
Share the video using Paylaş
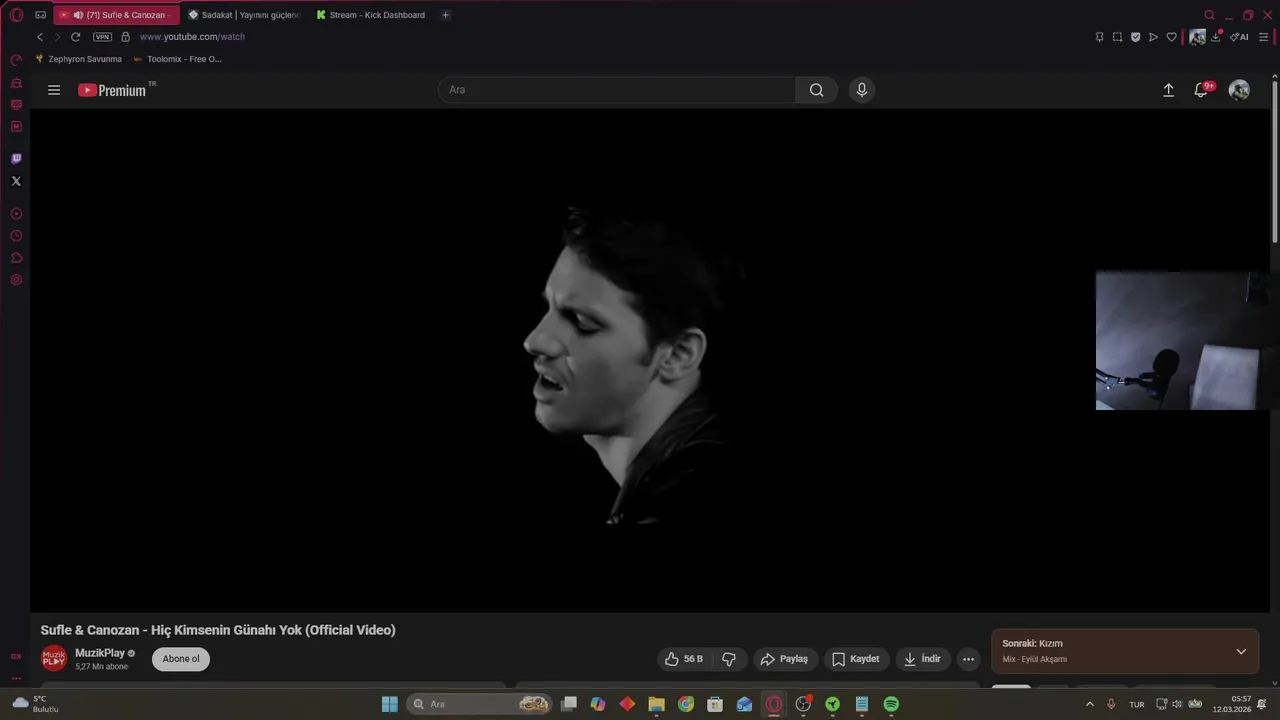pos(785,659)
